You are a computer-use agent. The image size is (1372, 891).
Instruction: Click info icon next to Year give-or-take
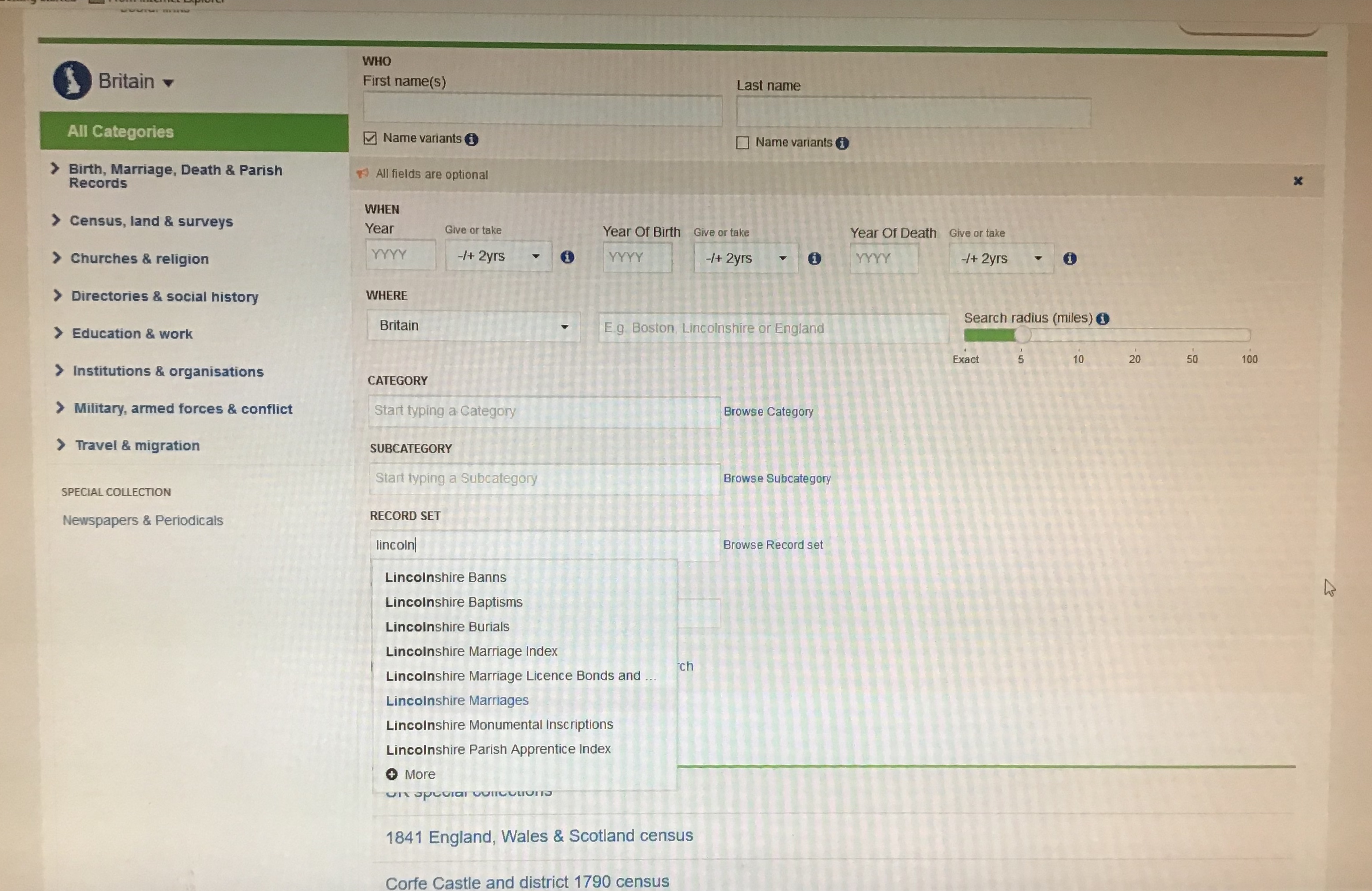(567, 257)
